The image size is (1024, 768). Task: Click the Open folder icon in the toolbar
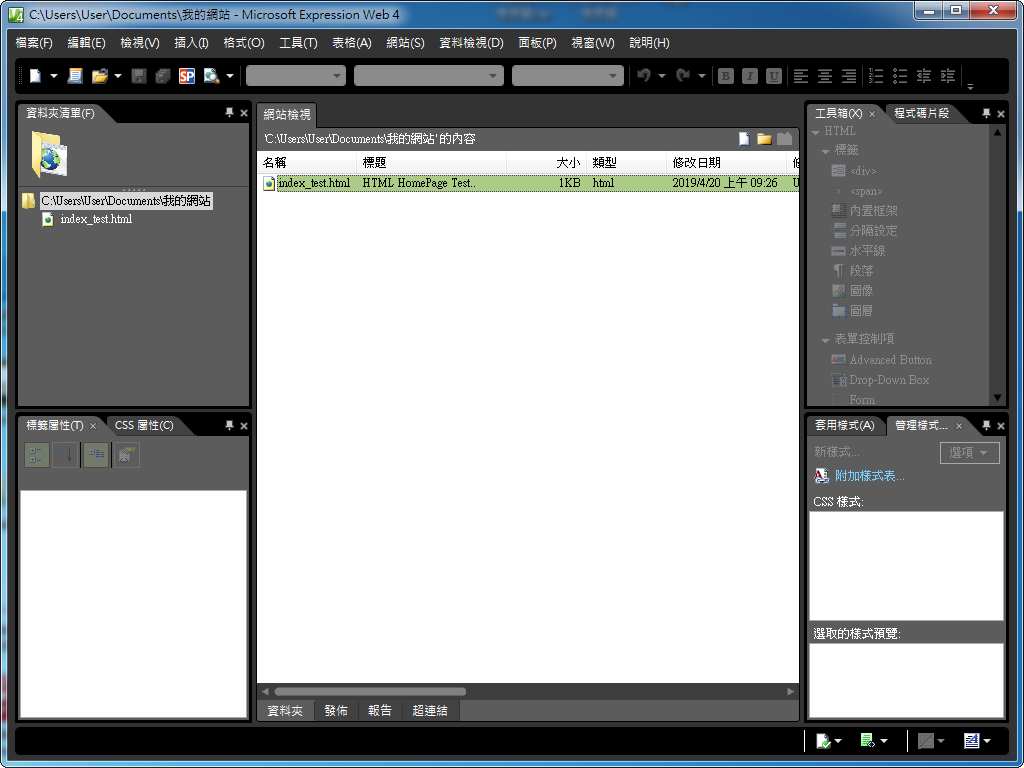(99, 76)
